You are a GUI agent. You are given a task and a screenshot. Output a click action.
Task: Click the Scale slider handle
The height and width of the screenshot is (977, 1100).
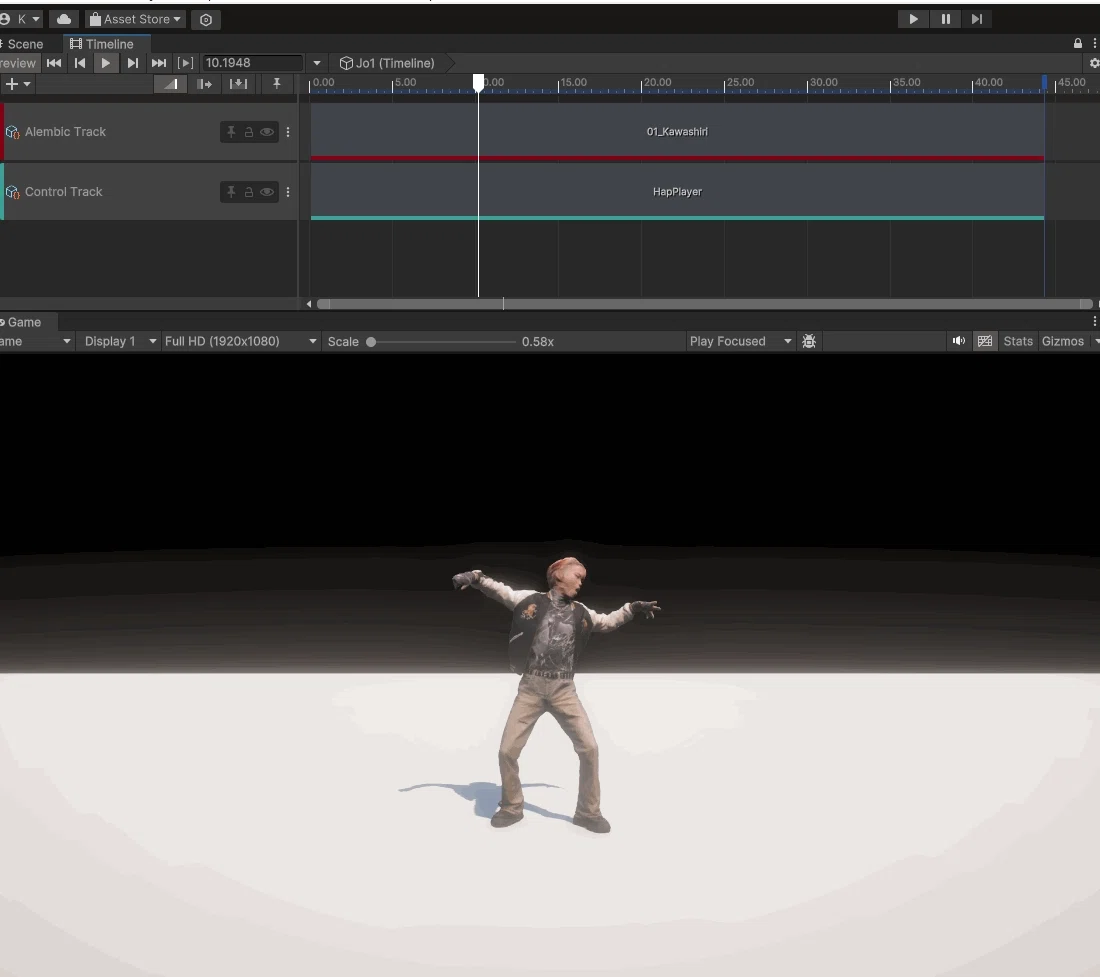[371, 342]
